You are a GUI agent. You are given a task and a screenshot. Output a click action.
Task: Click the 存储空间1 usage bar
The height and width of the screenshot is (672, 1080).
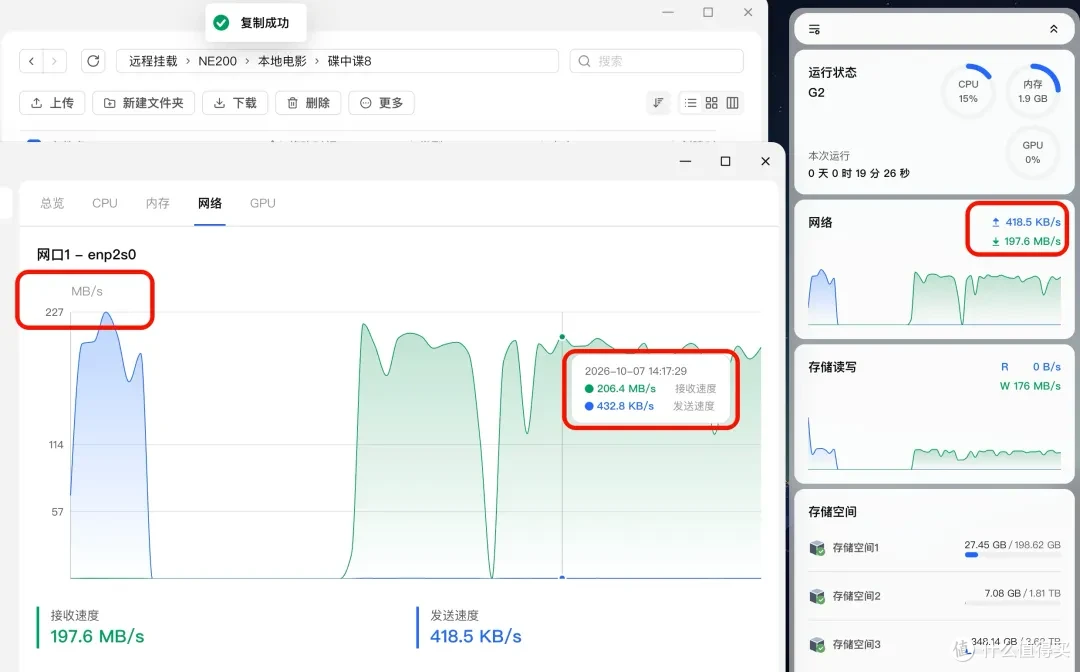click(1012, 555)
